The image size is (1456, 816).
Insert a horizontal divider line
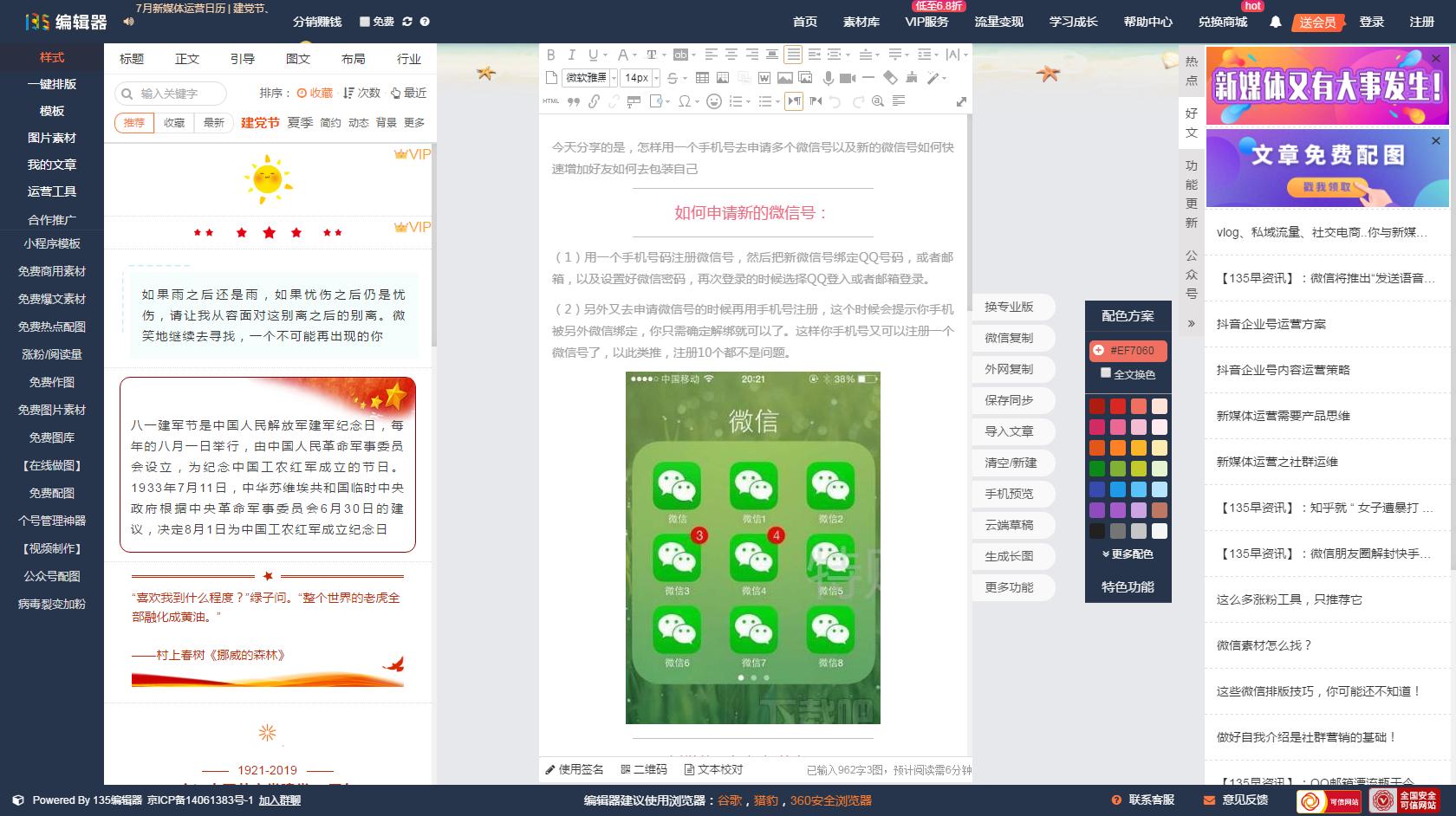870,77
